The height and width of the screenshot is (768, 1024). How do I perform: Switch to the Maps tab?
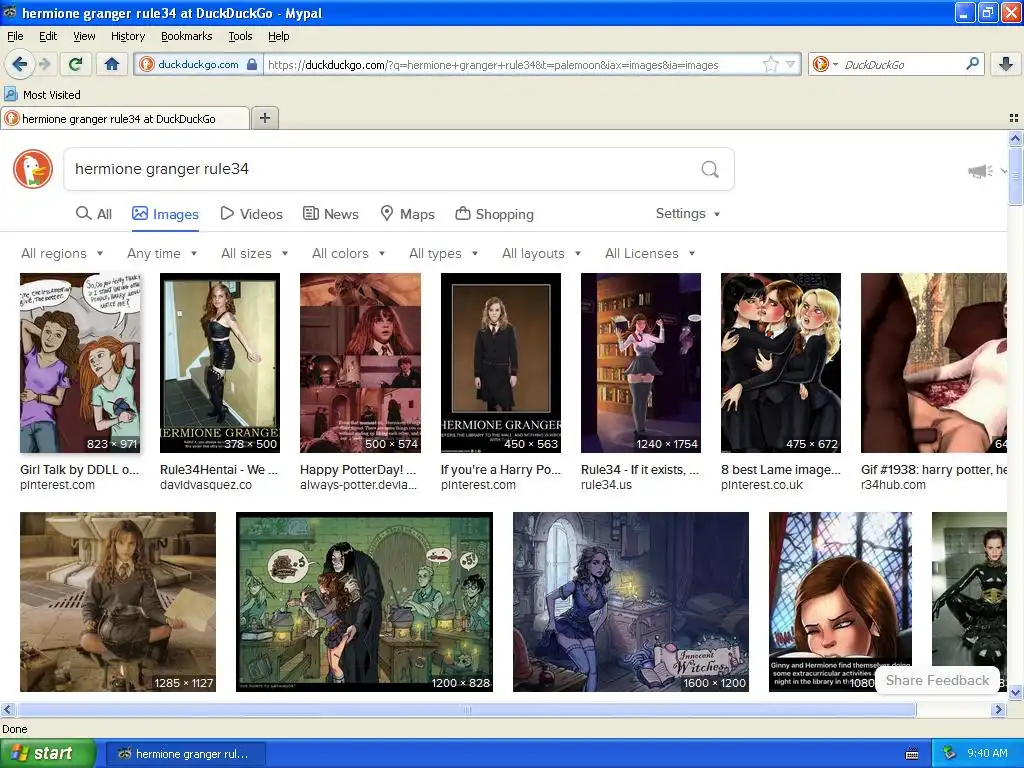coord(408,214)
